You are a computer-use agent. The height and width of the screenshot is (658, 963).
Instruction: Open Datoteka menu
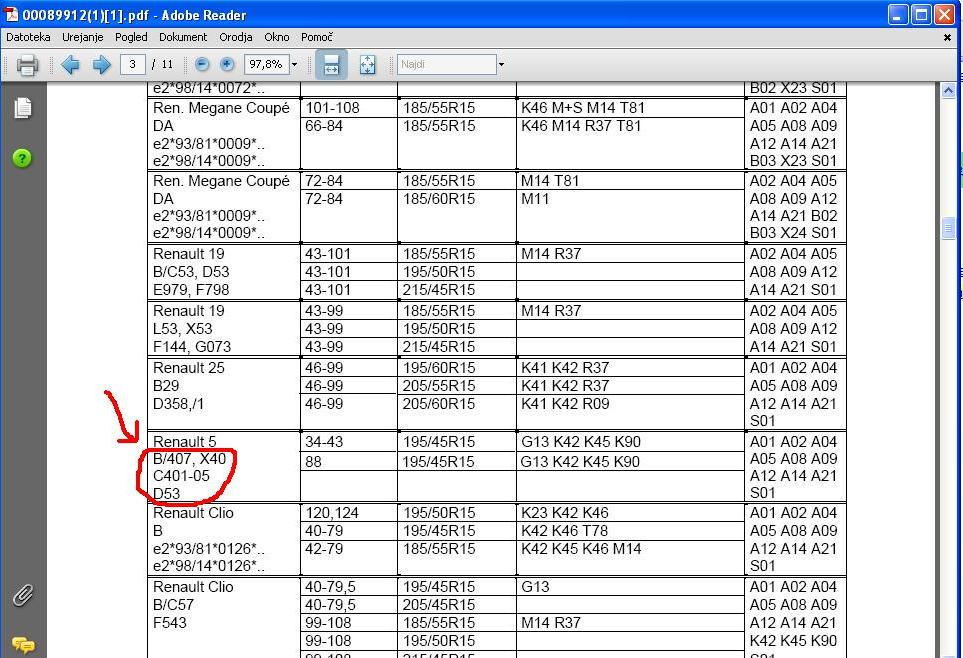28,37
